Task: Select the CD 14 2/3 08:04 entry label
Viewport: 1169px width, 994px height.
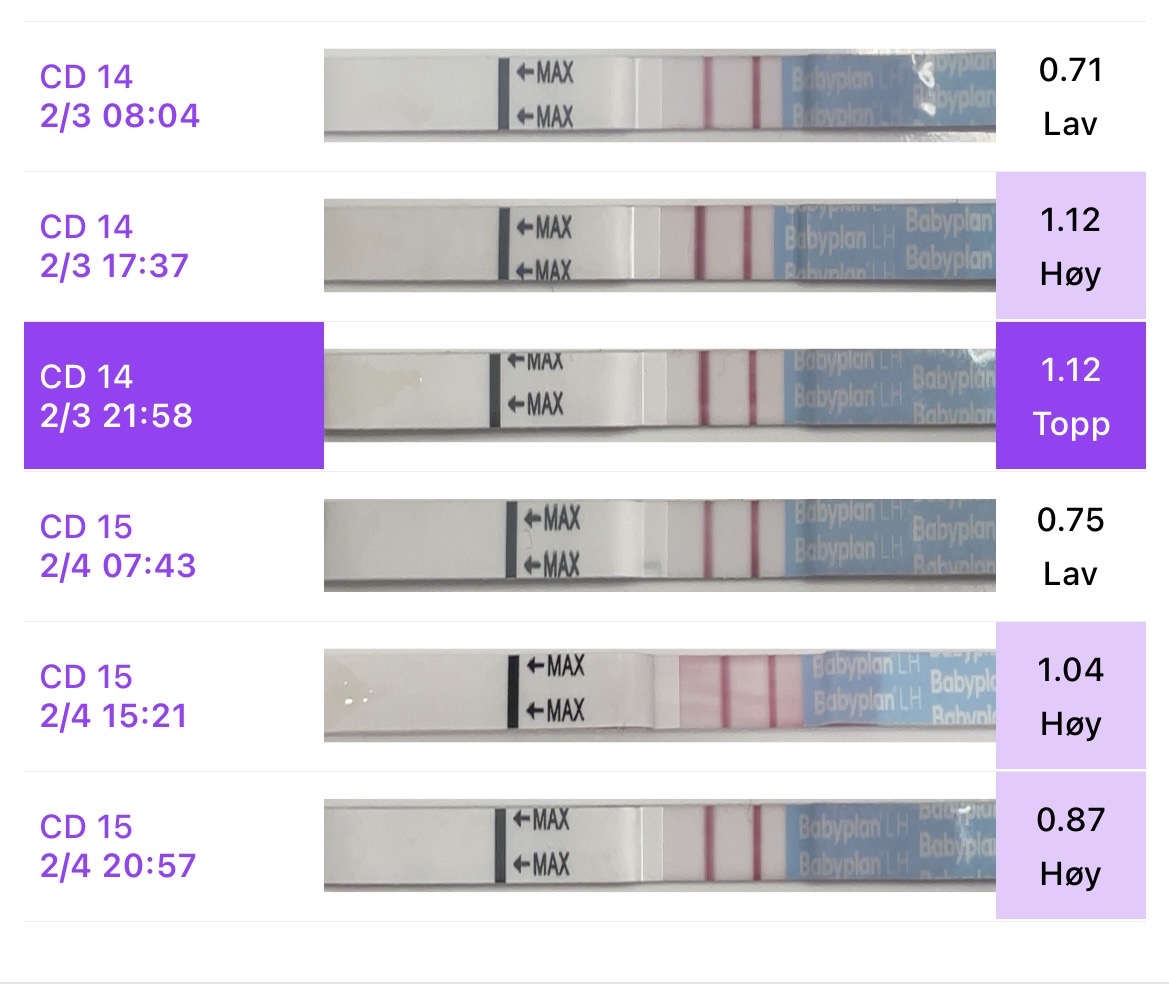Action: tap(120, 96)
